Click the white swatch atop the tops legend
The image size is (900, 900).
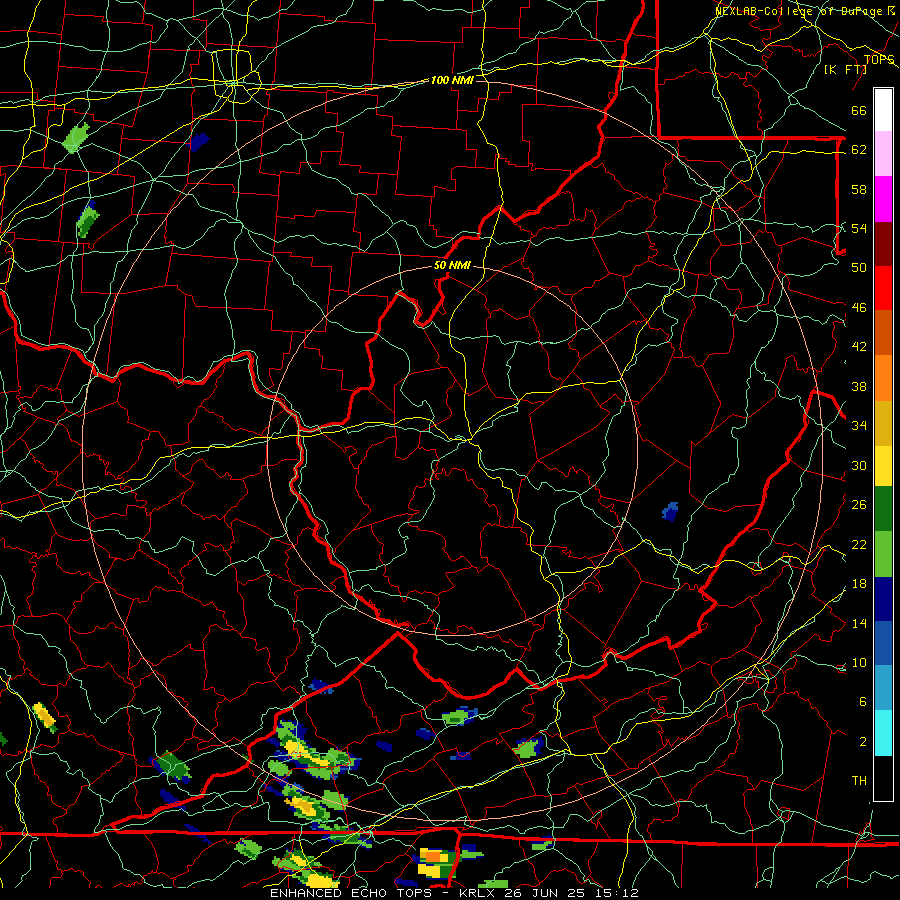pyautogui.click(x=883, y=110)
